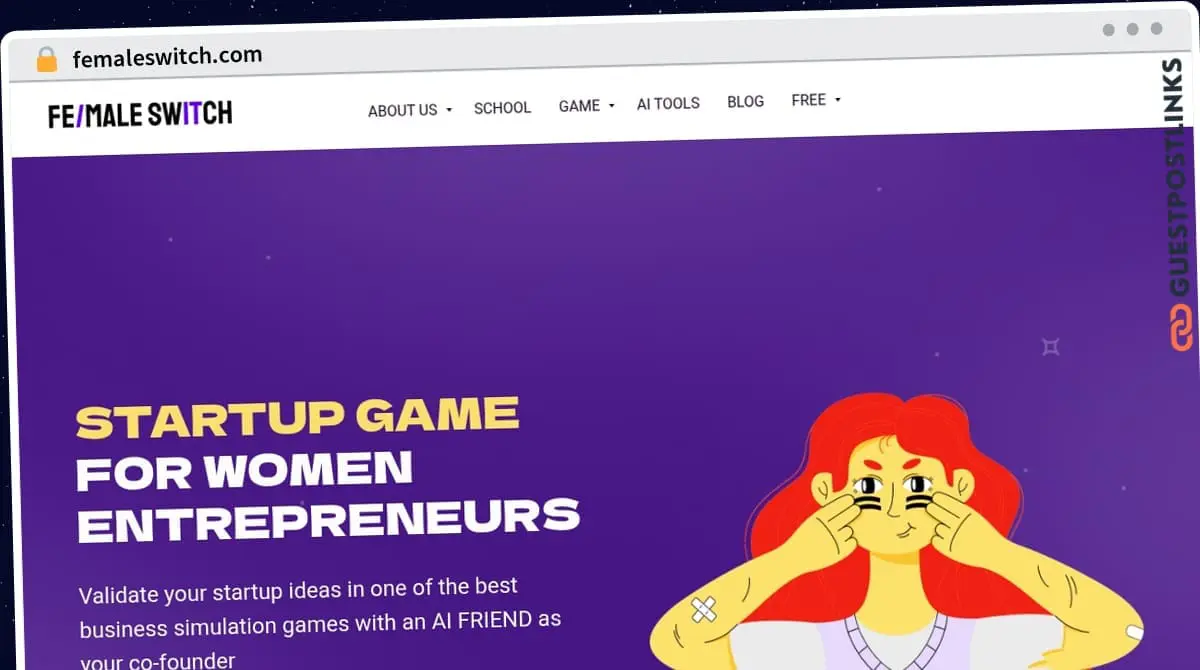The height and width of the screenshot is (670, 1200).
Task: Click the middle gray window dot
Action: click(x=1132, y=30)
